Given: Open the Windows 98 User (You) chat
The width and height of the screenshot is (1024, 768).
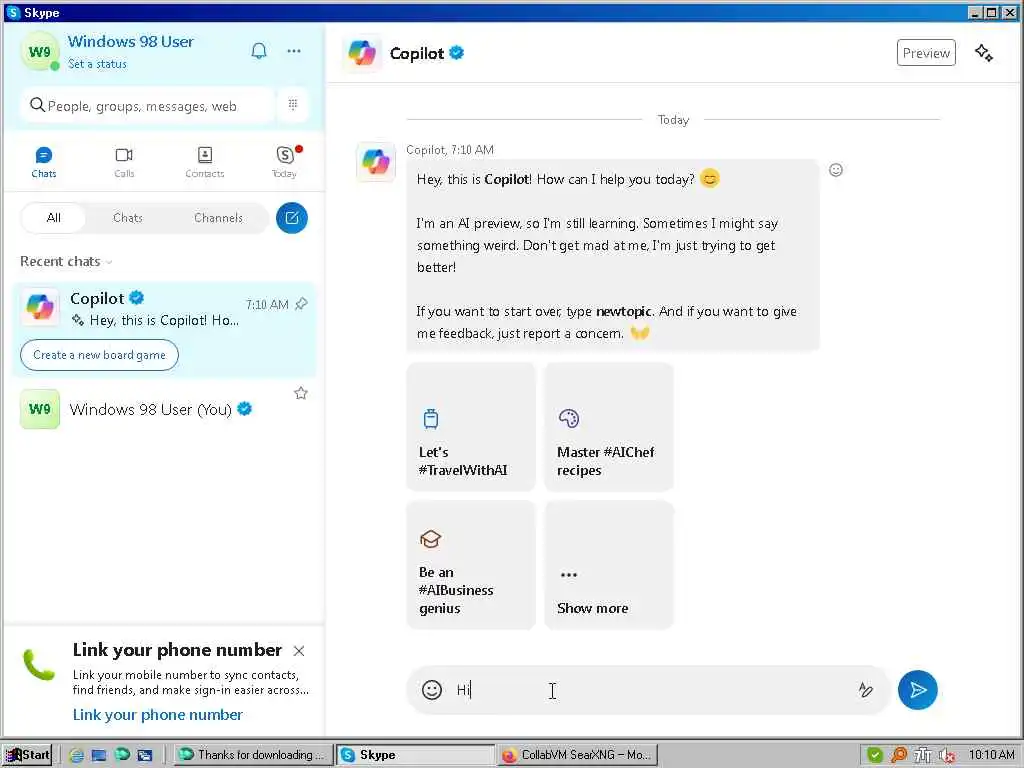Looking at the screenshot, I should click(x=165, y=409).
